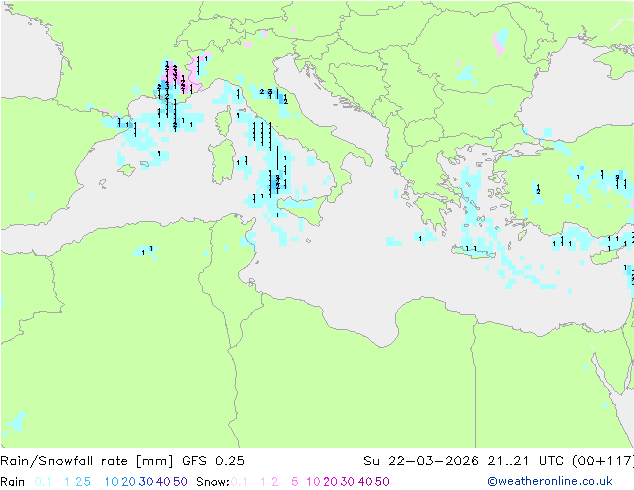Pick the rain legend 10 color value

tap(112, 482)
